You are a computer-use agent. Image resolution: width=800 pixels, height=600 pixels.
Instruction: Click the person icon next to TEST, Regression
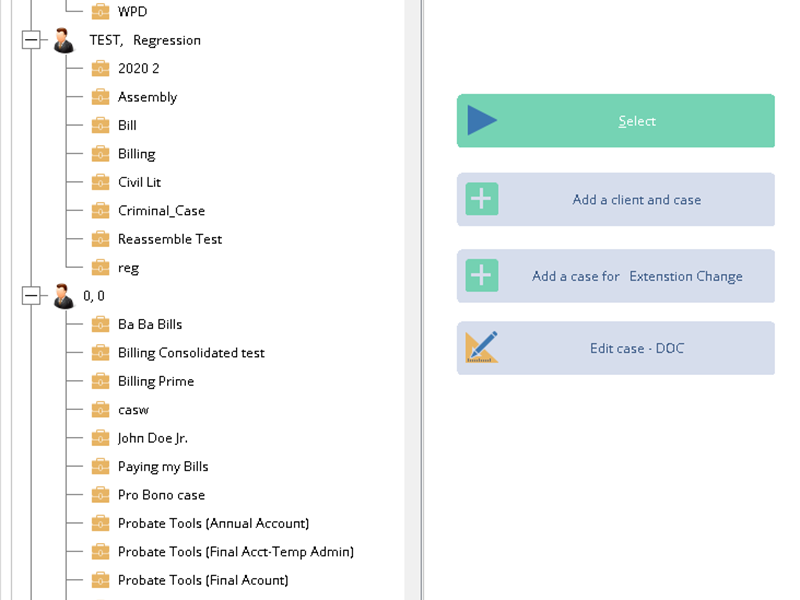point(64,40)
